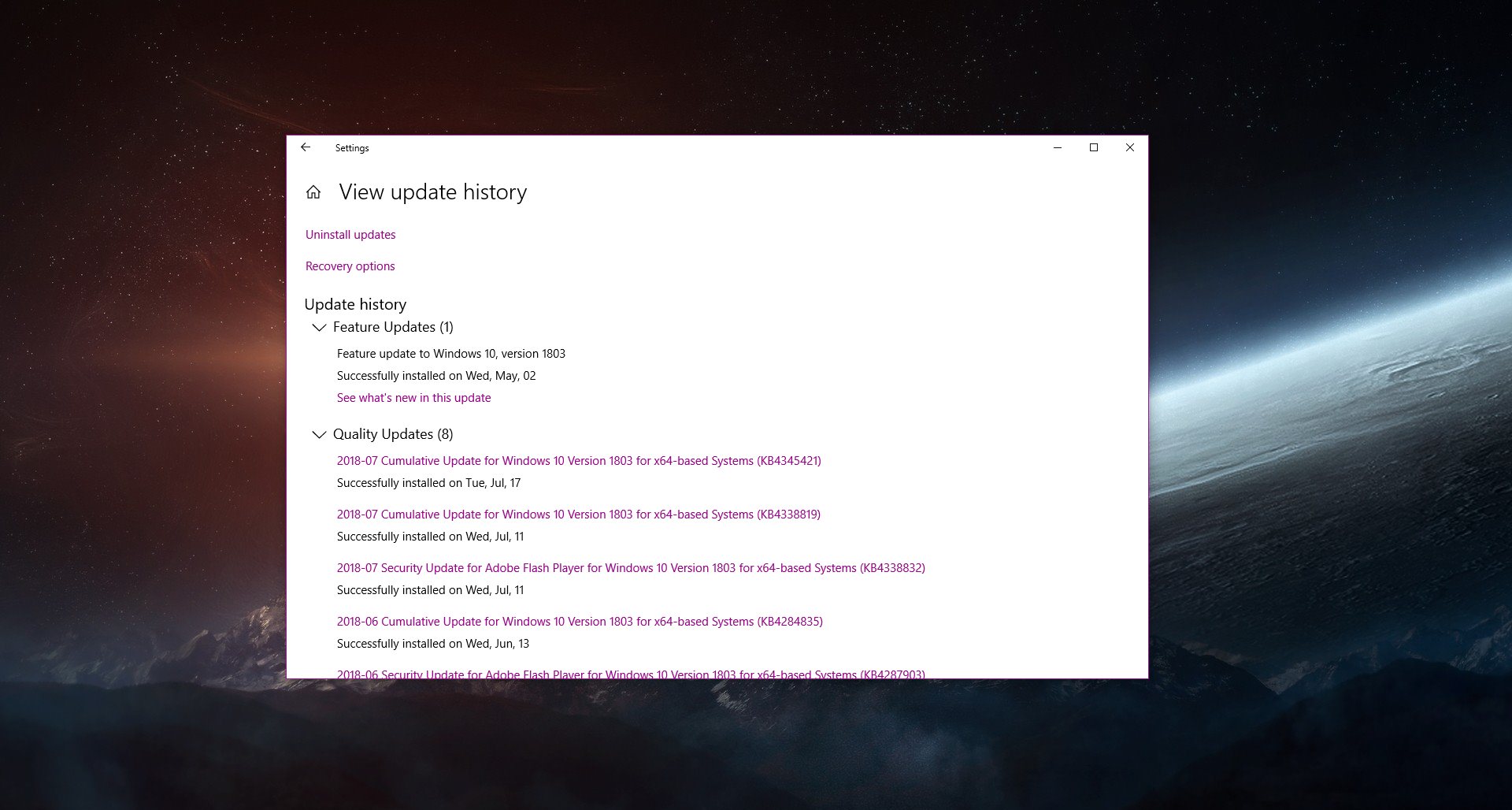Go to Settings home via house icon

pyautogui.click(x=313, y=192)
